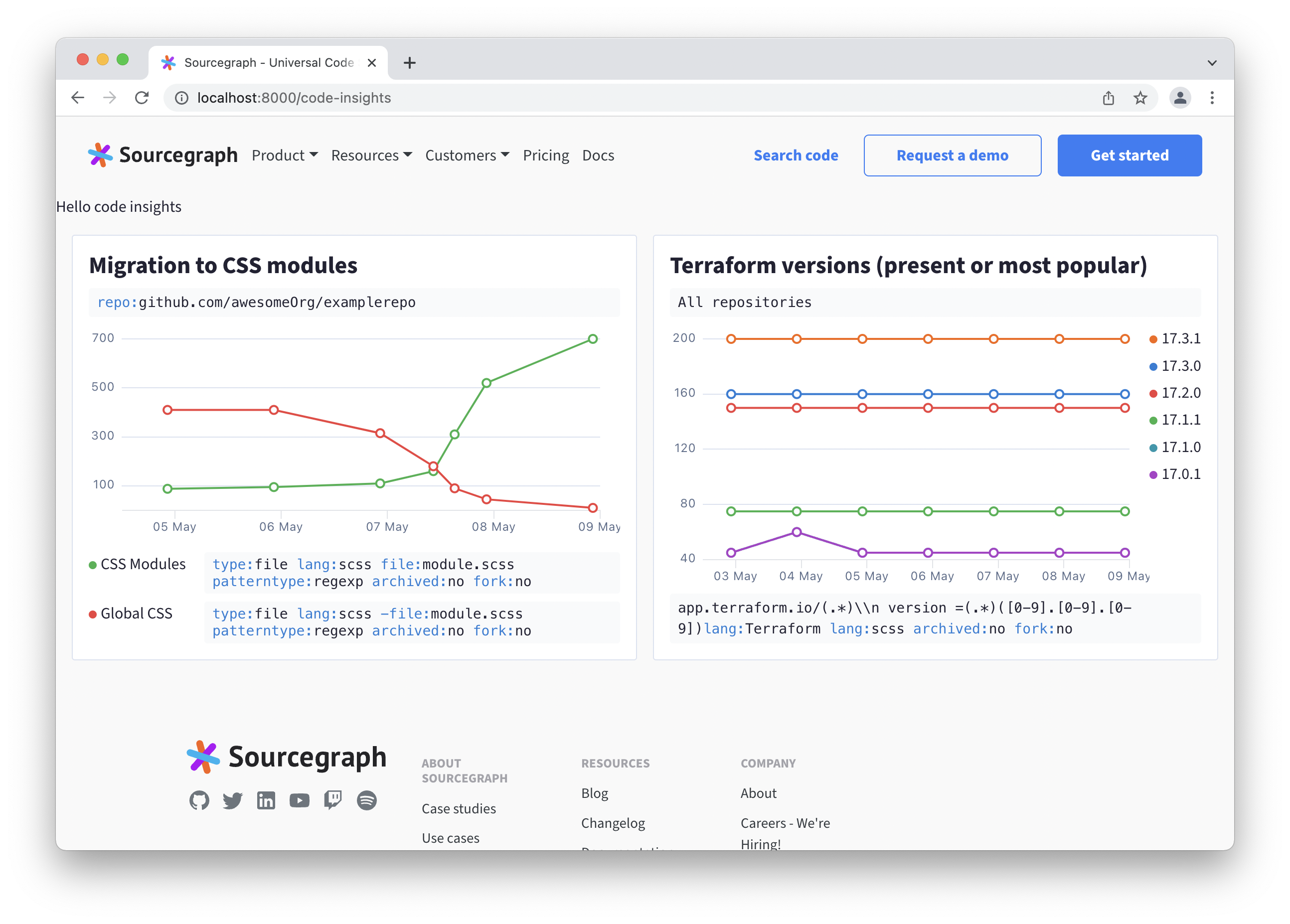
Task: Click the All repositories text
Action: click(x=745, y=303)
